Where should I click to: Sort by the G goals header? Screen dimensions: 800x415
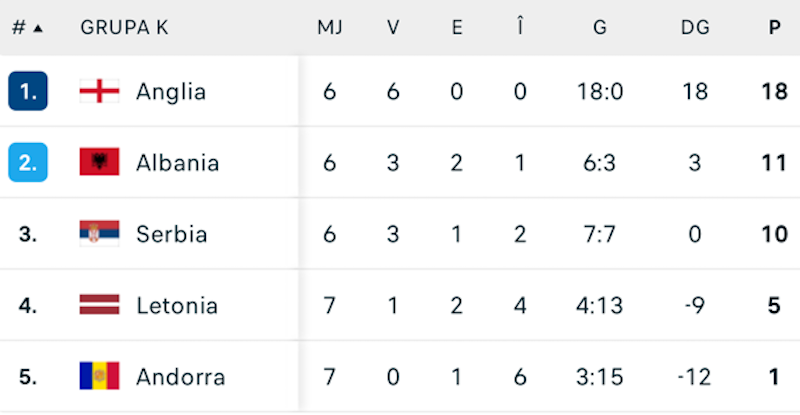599,28
